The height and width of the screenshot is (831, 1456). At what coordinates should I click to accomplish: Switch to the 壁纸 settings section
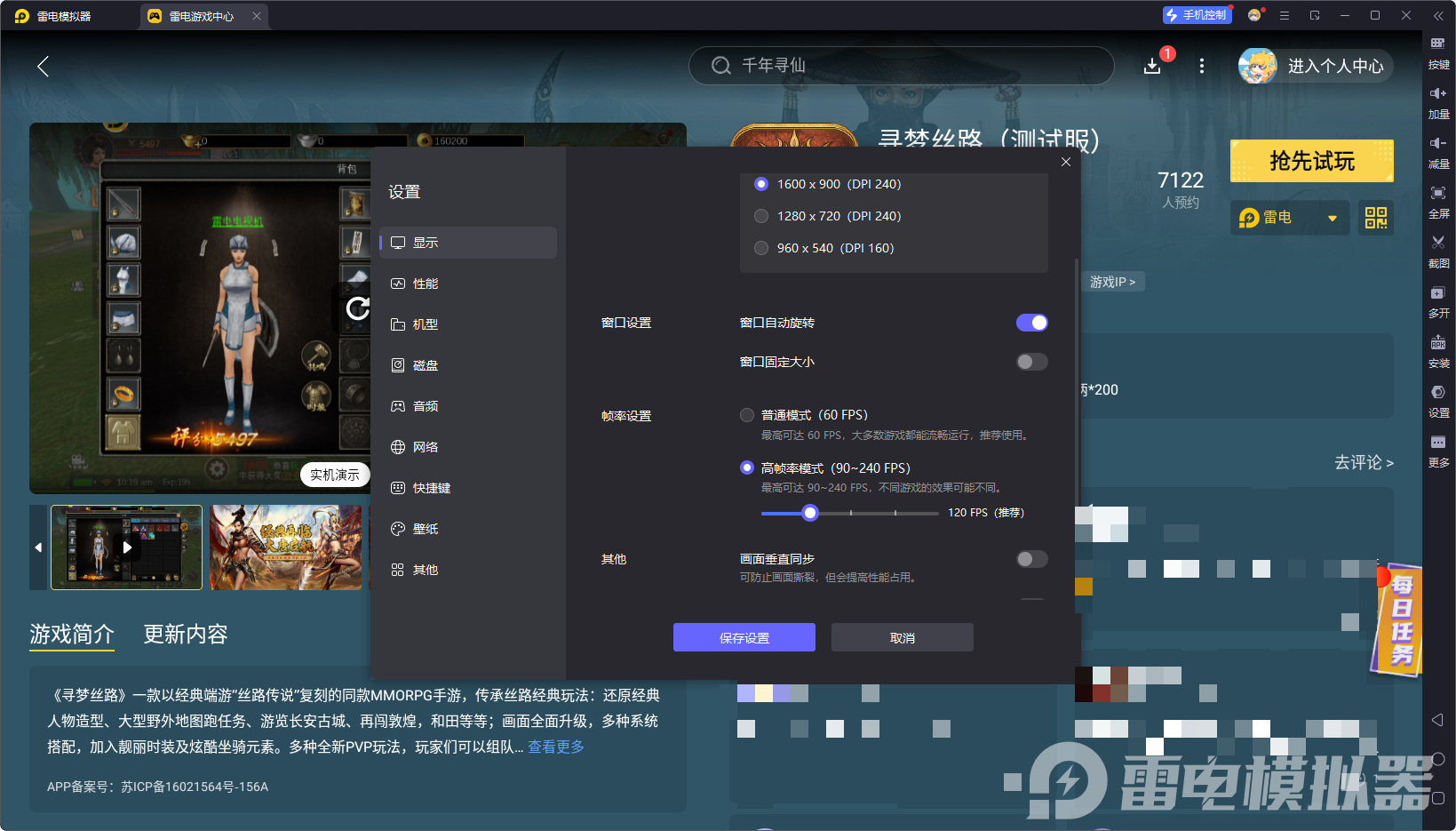(x=425, y=528)
